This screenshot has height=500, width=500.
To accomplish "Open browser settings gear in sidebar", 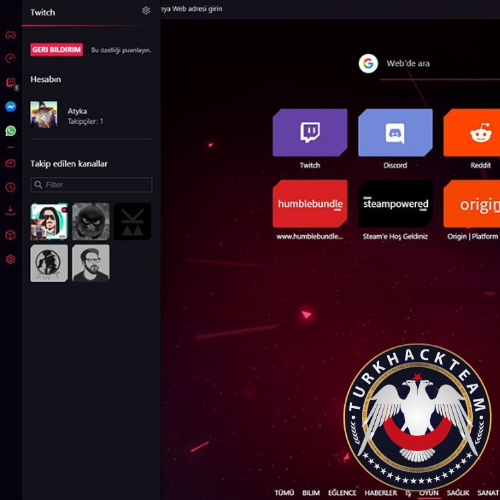I will [11, 259].
